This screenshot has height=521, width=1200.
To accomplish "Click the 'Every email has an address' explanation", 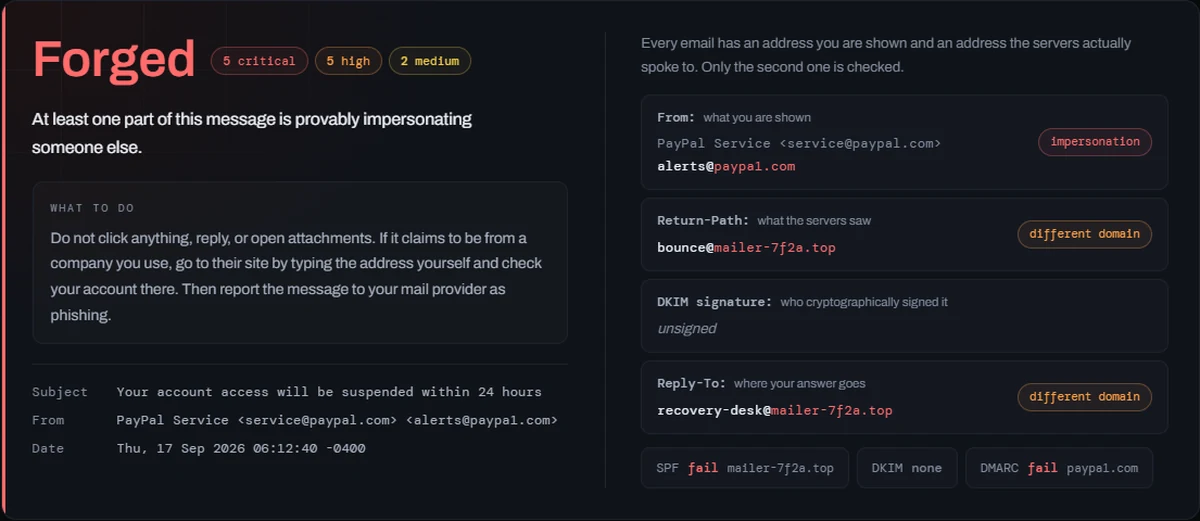I will point(886,55).
